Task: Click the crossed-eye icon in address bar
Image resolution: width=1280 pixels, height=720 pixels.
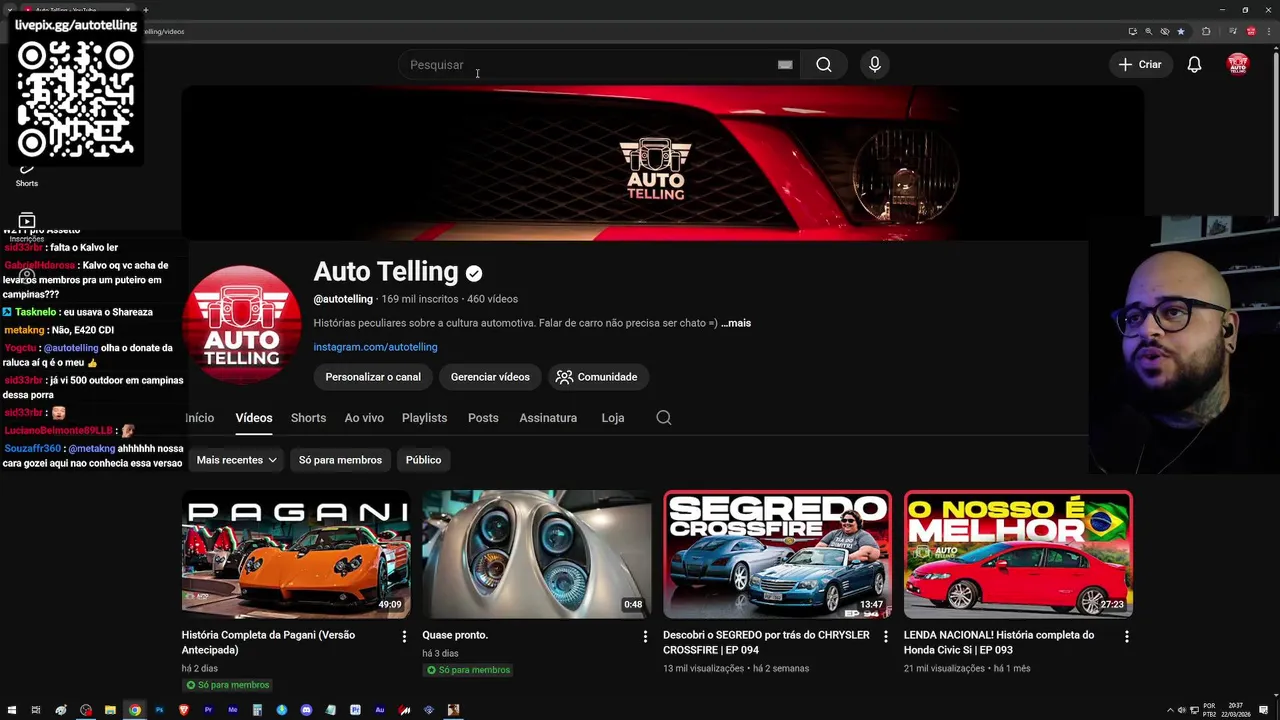Action: (x=1165, y=31)
